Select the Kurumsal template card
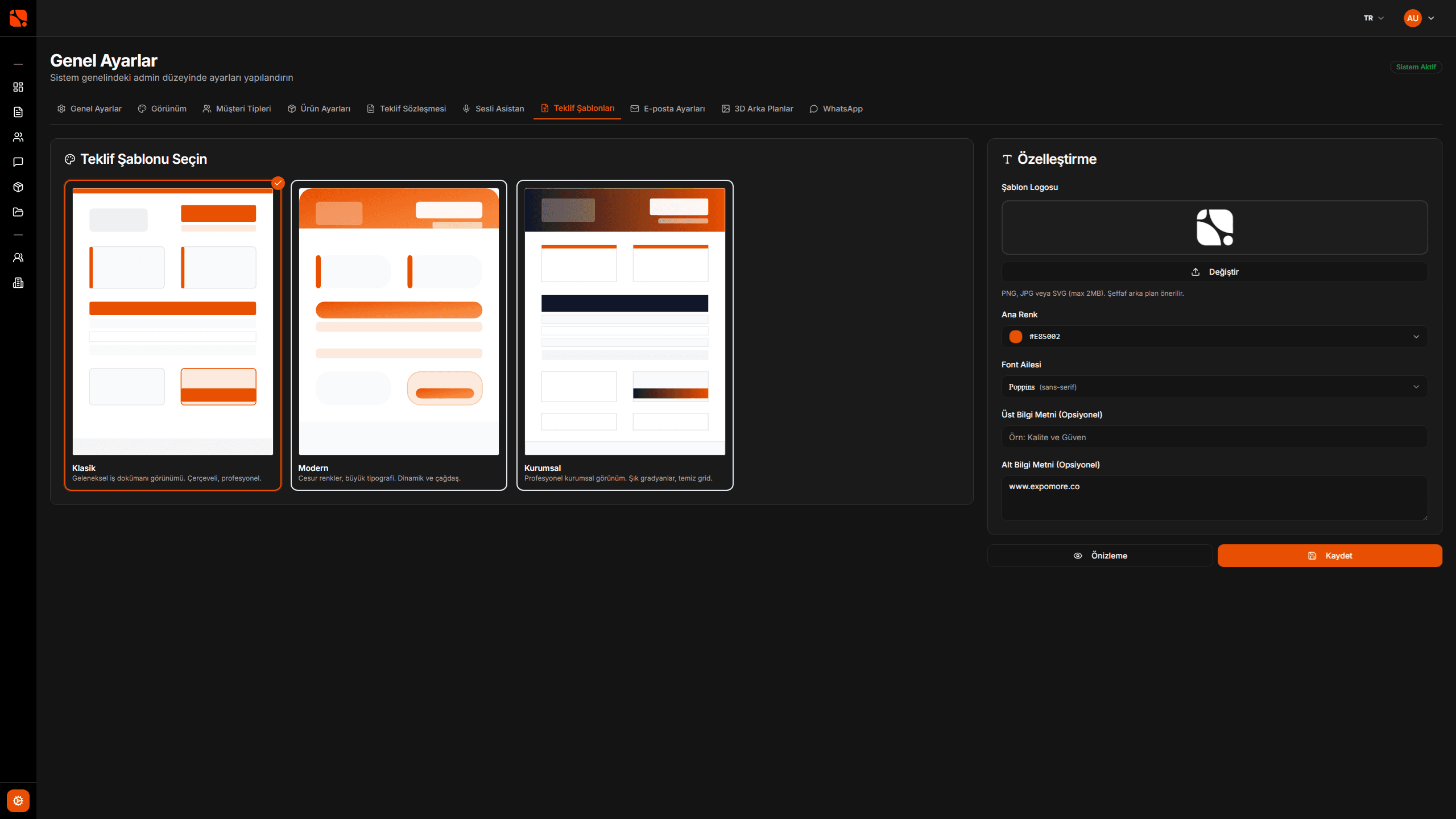1456x819 pixels. [x=624, y=335]
